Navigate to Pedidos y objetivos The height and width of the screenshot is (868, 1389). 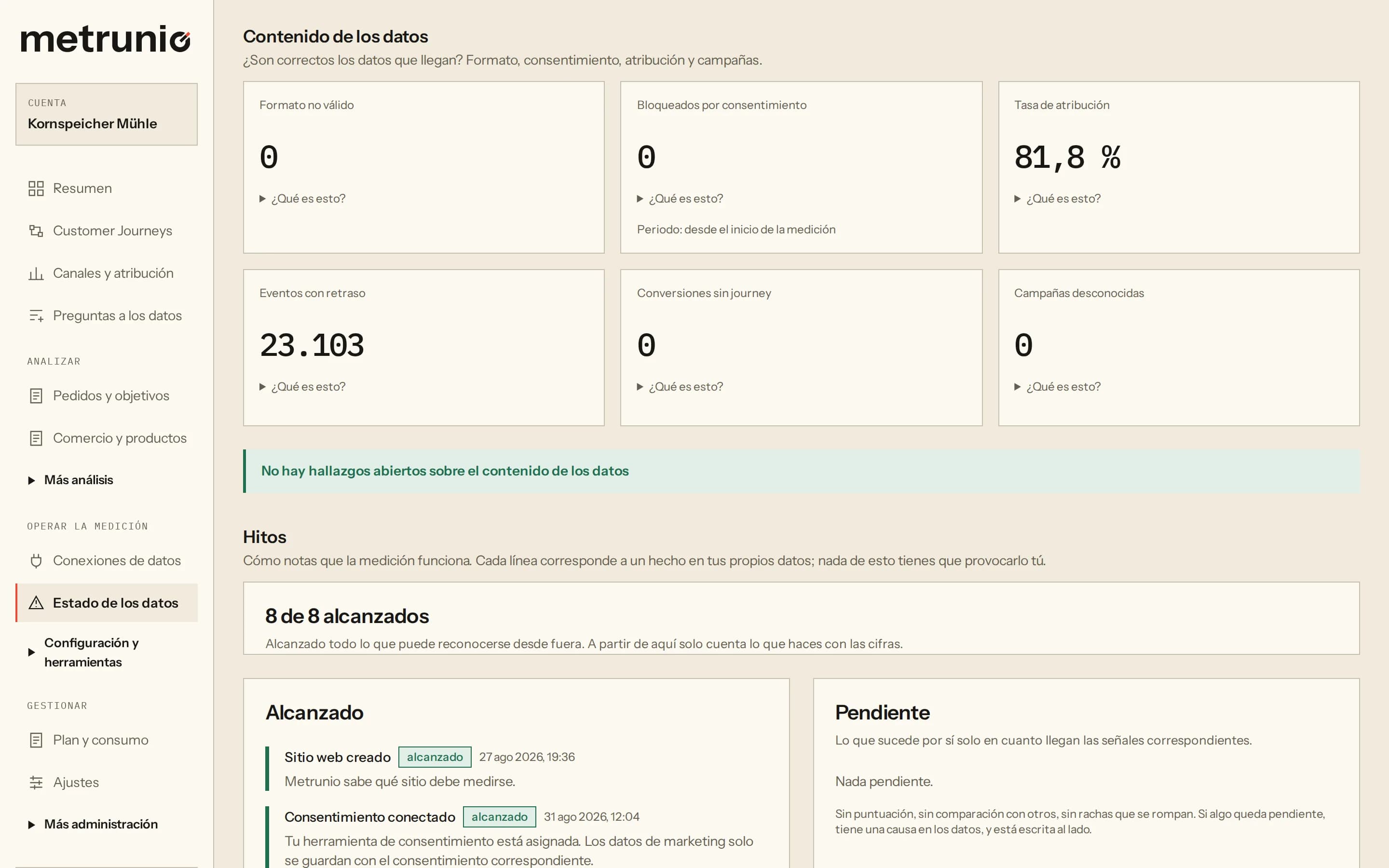[x=107, y=395]
